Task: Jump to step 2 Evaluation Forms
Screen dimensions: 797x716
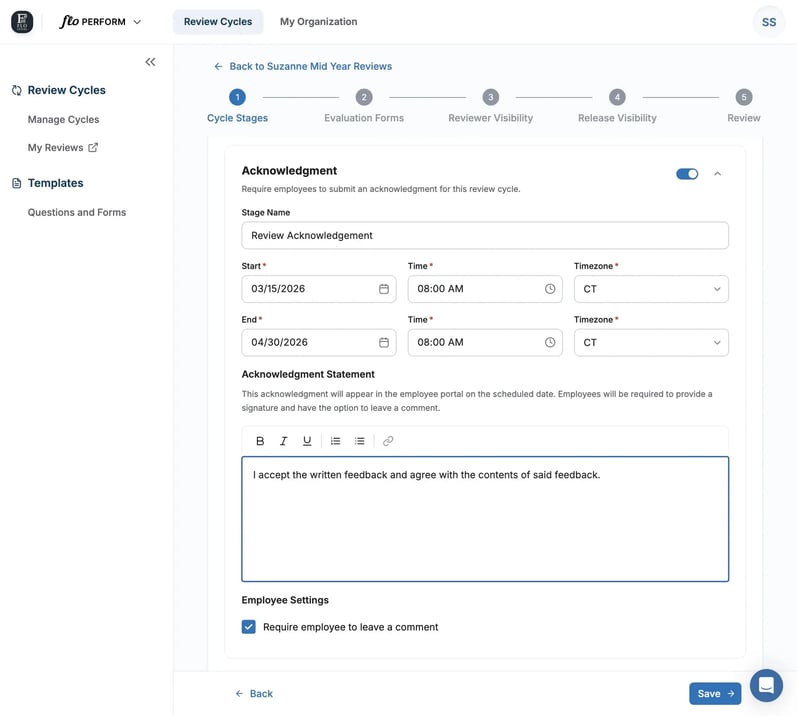Action: [x=364, y=105]
